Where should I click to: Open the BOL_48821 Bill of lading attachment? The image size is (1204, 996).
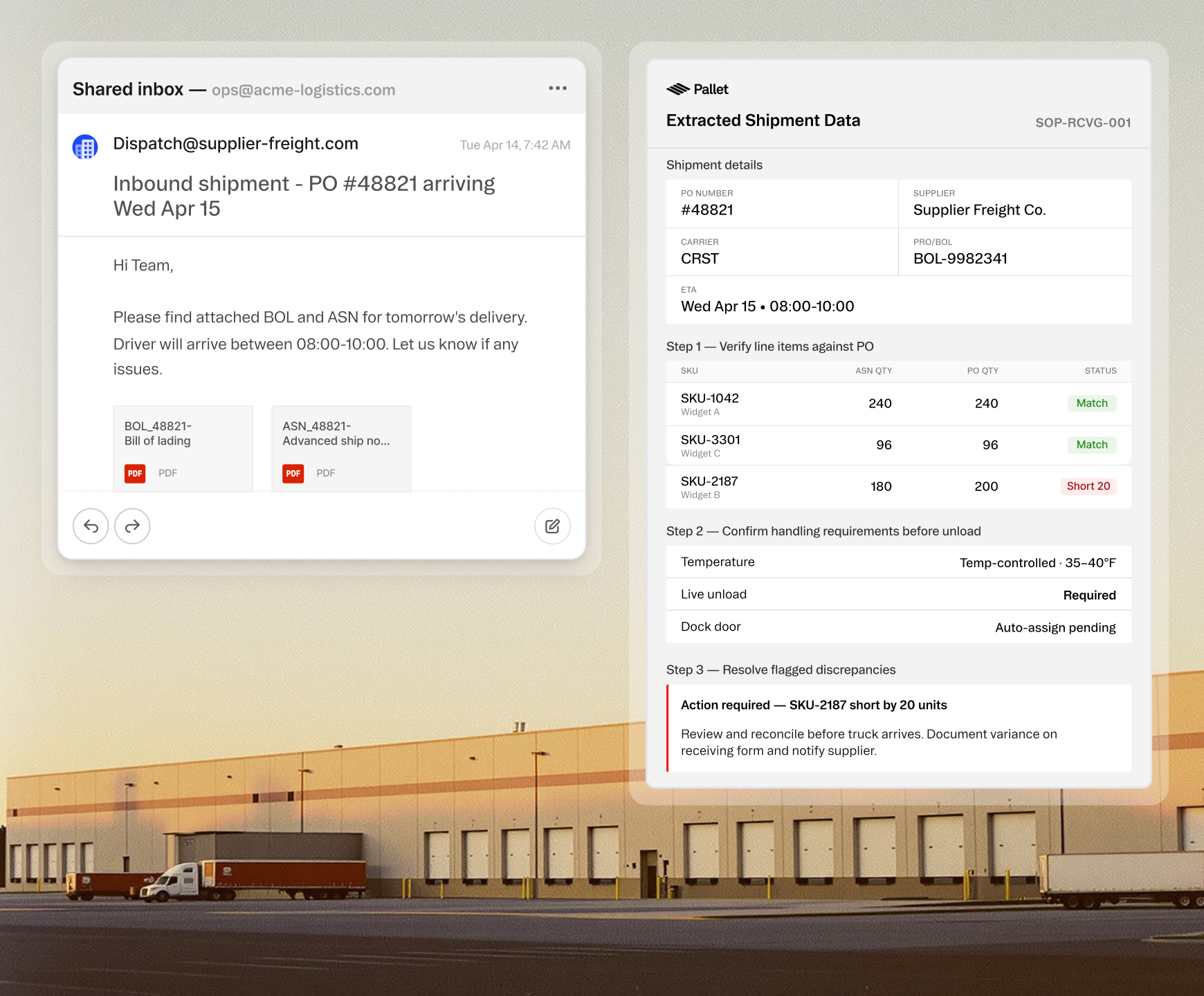pyautogui.click(x=183, y=449)
